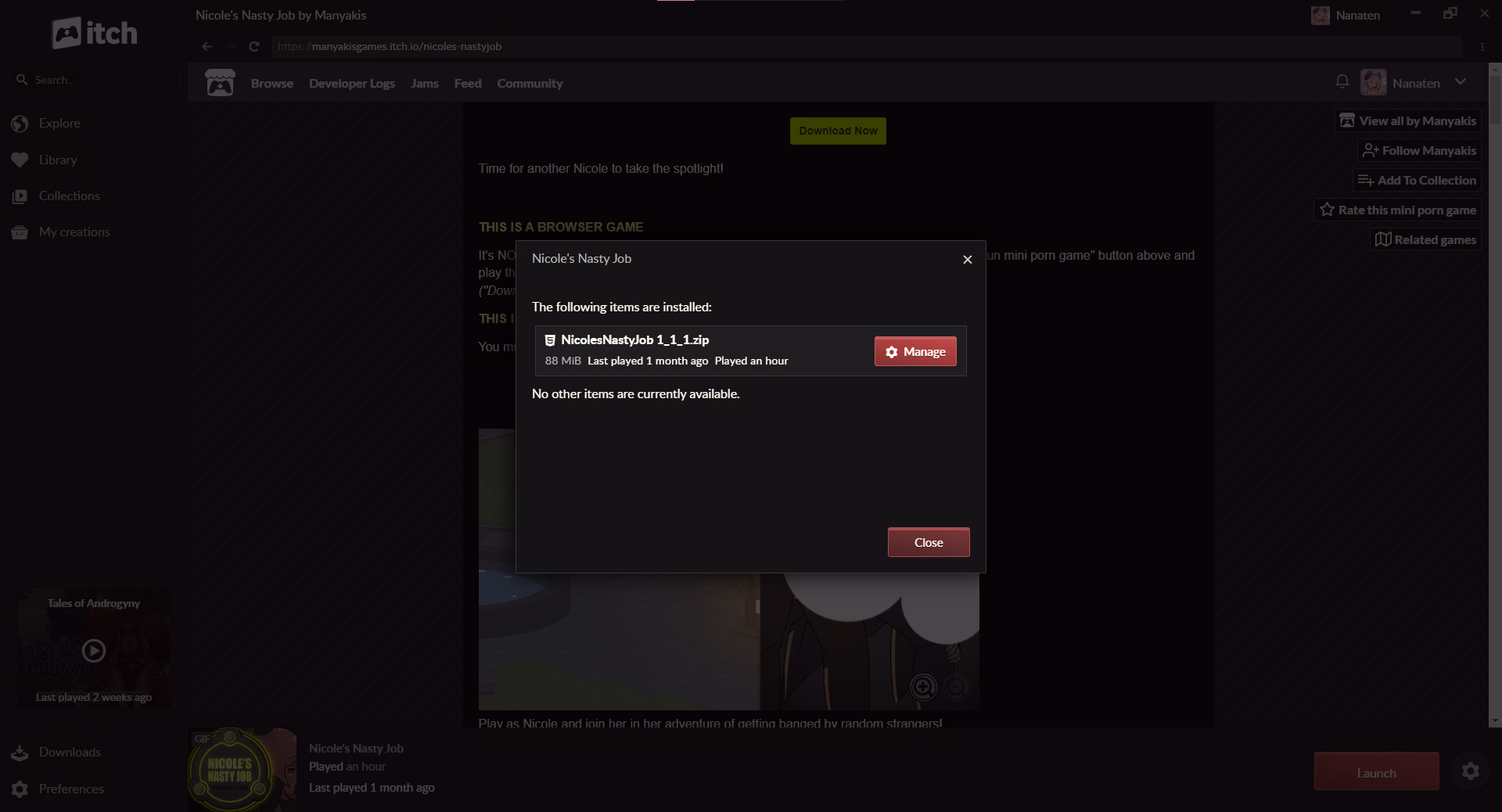Screen dimensions: 1502x812
Task: Click the Close button in dialog
Action: [929, 542]
